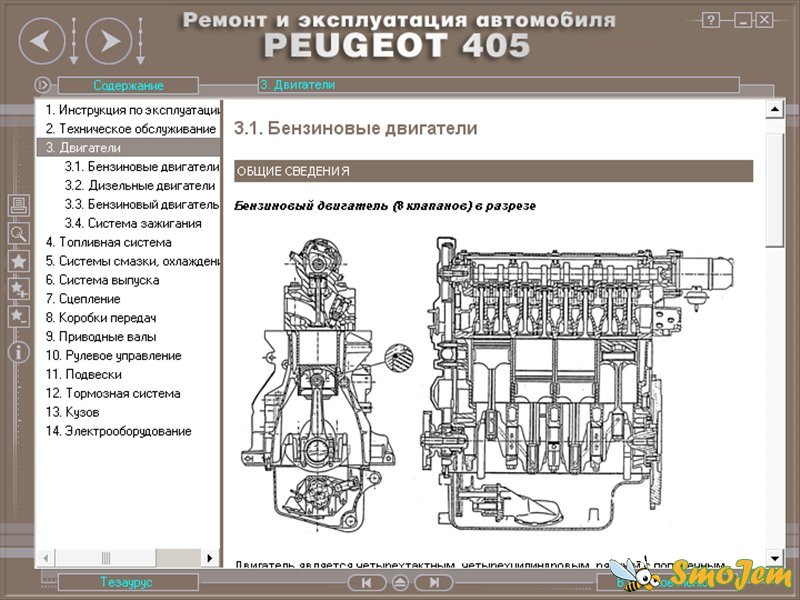Select 3. Двигатели in contents

128,147
